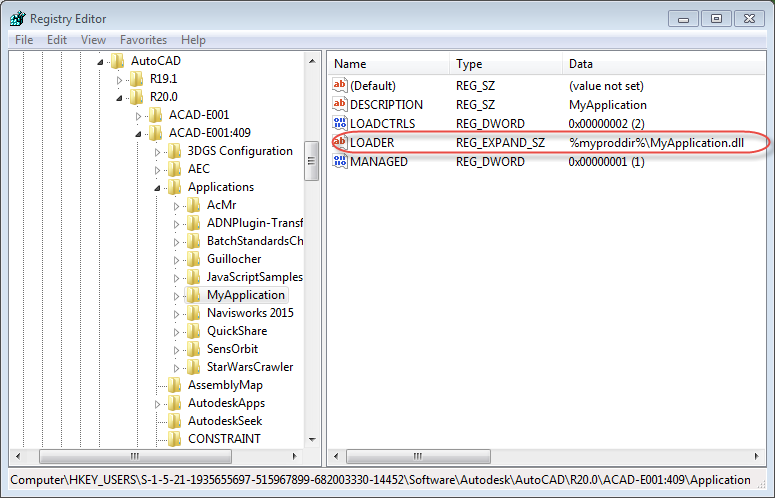Click the StarWarsCrawler folder icon
Image resolution: width=775 pixels, height=498 pixels.
click(194, 367)
